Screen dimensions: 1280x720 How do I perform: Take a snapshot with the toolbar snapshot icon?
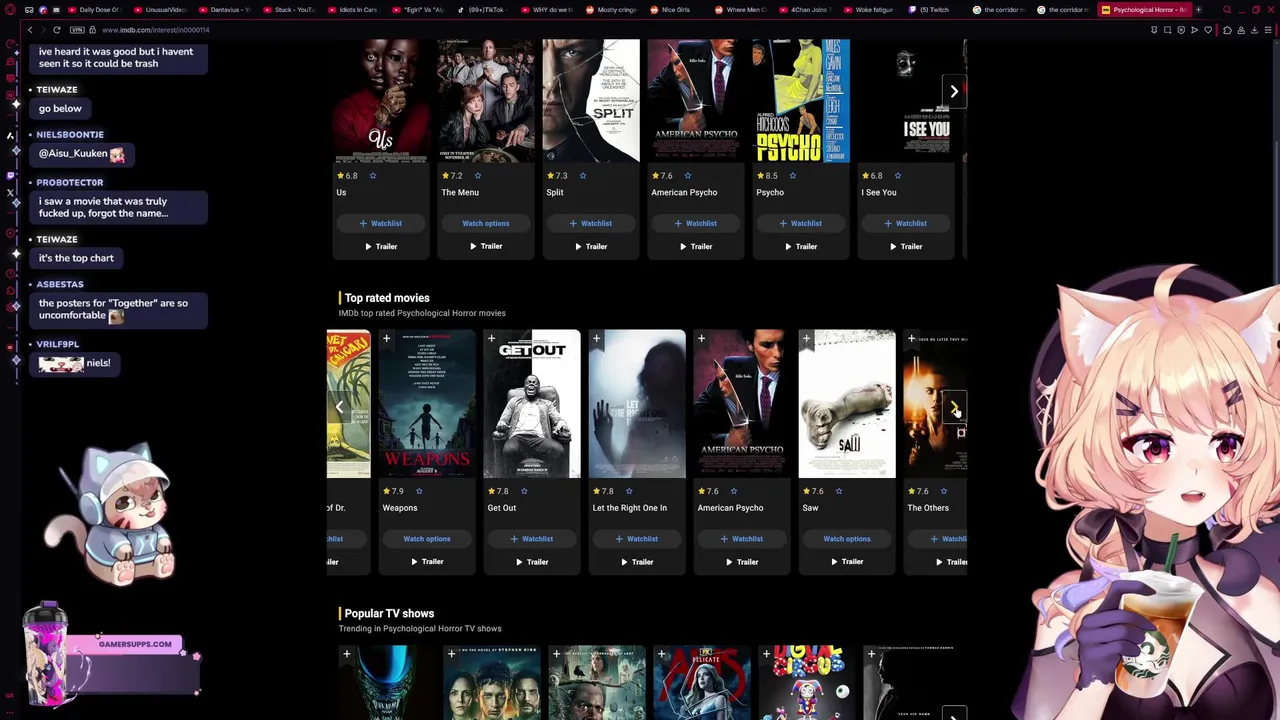pyautogui.click(x=1167, y=30)
